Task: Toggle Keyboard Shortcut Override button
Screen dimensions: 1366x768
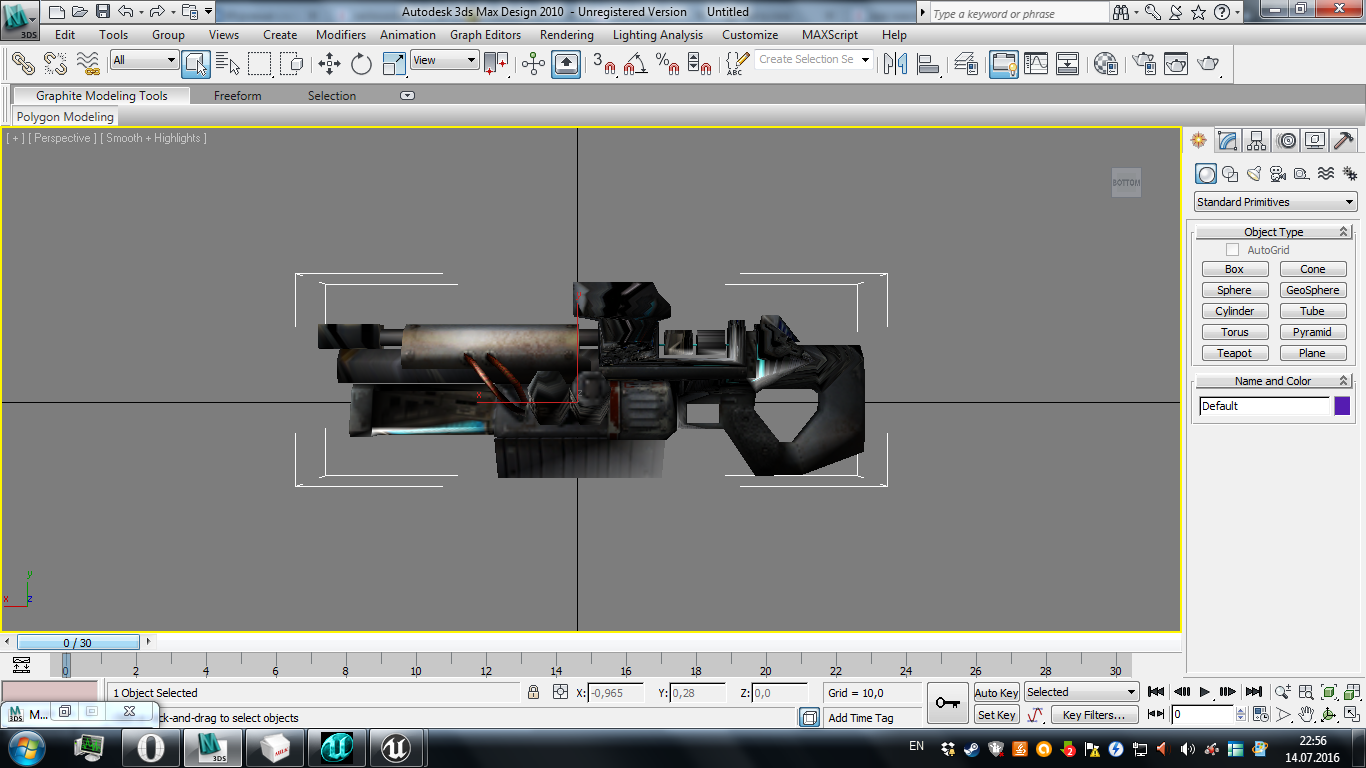Action: click(566, 64)
